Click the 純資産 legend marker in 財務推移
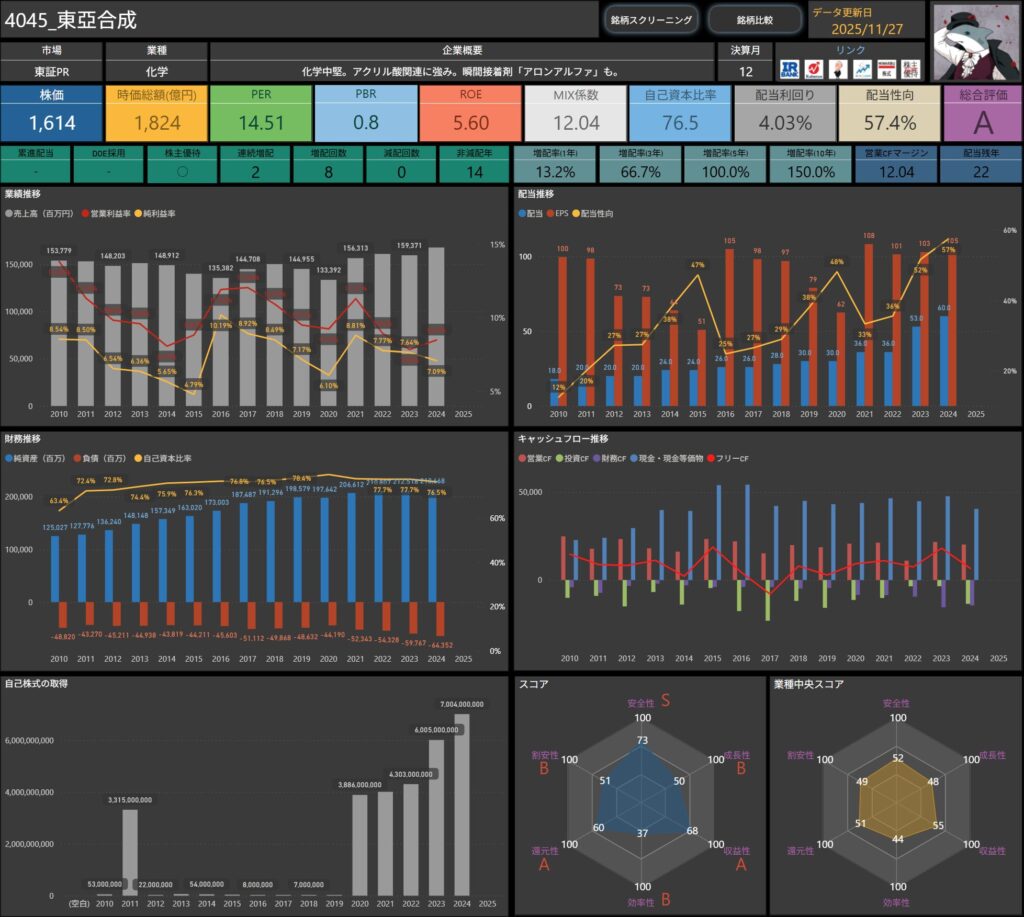This screenshot has height=917, width=1024. [x=10, y=458]
